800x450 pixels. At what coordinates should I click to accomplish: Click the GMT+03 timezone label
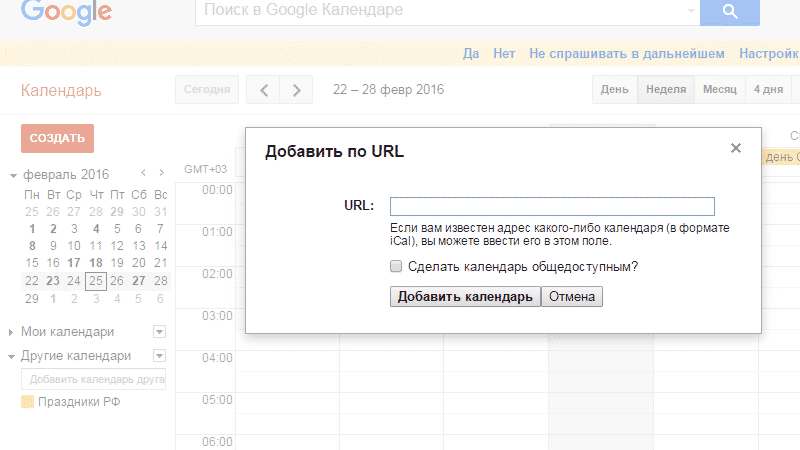[x=205, y=169]
